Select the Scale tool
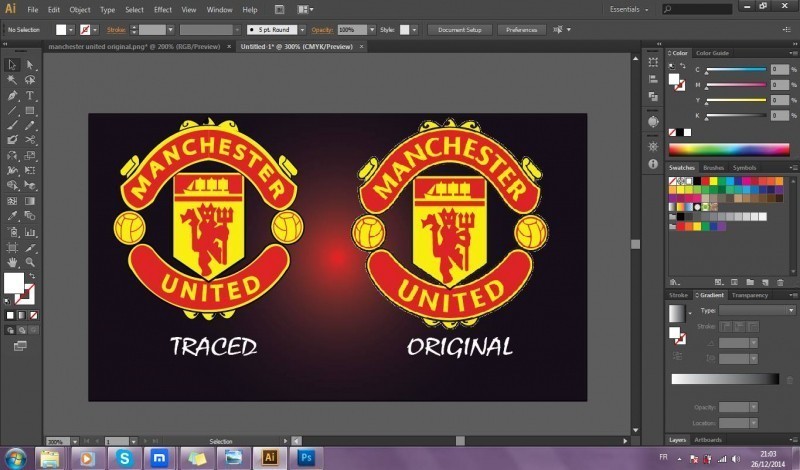The height and width of the screenshot is (470, 800). click(30, 155)
